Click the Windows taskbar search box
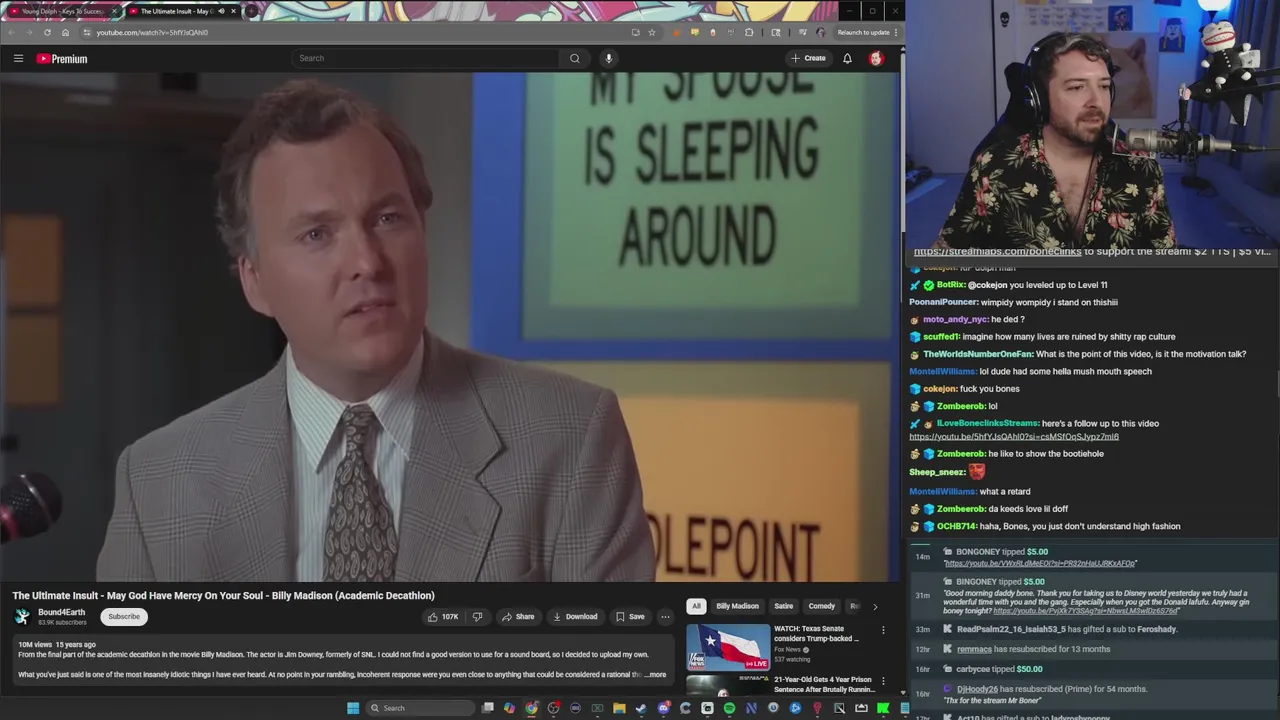This screenshot has height=720, width=1280. pyautogui.click(x=420, y=708)
